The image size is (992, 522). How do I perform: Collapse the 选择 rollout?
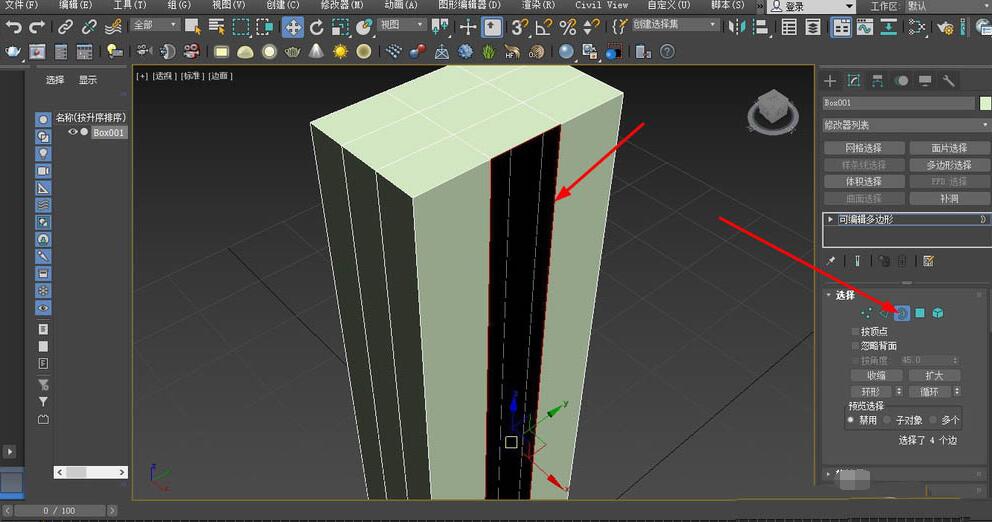point(829,295)
